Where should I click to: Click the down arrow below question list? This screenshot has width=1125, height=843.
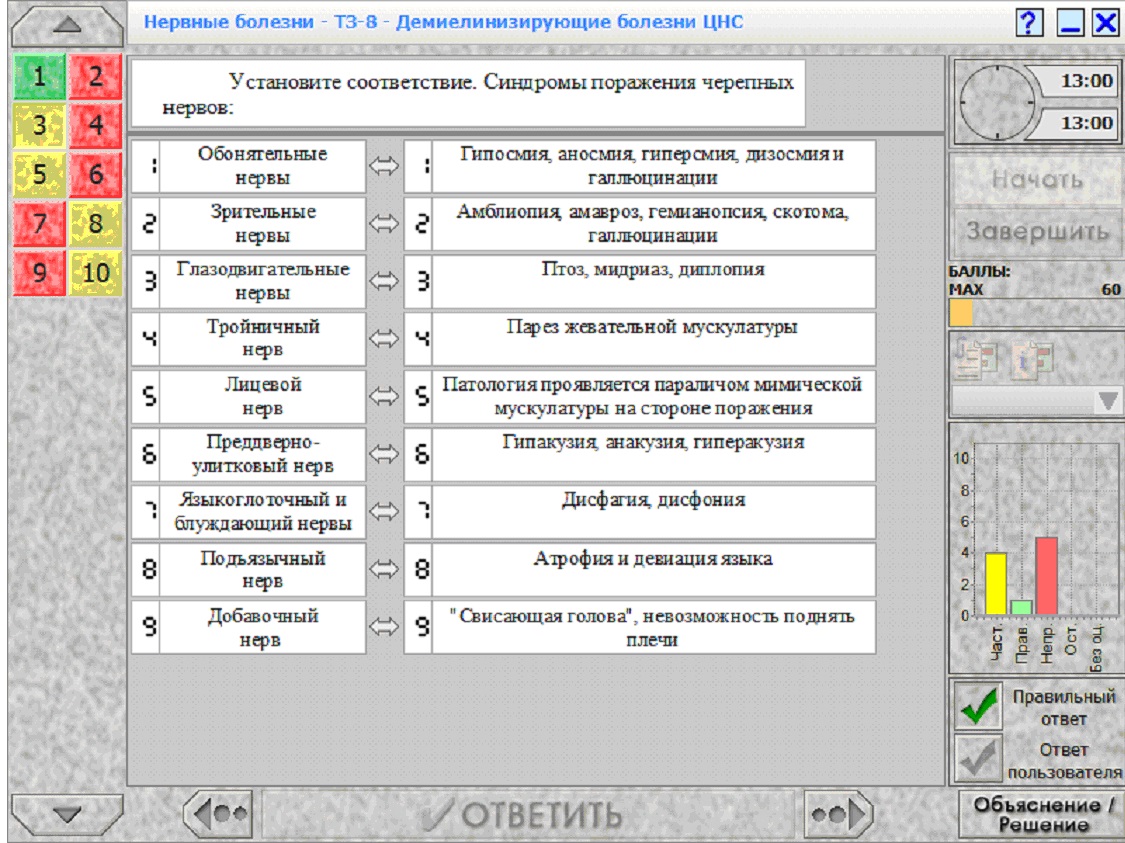[x=67, y=814]
